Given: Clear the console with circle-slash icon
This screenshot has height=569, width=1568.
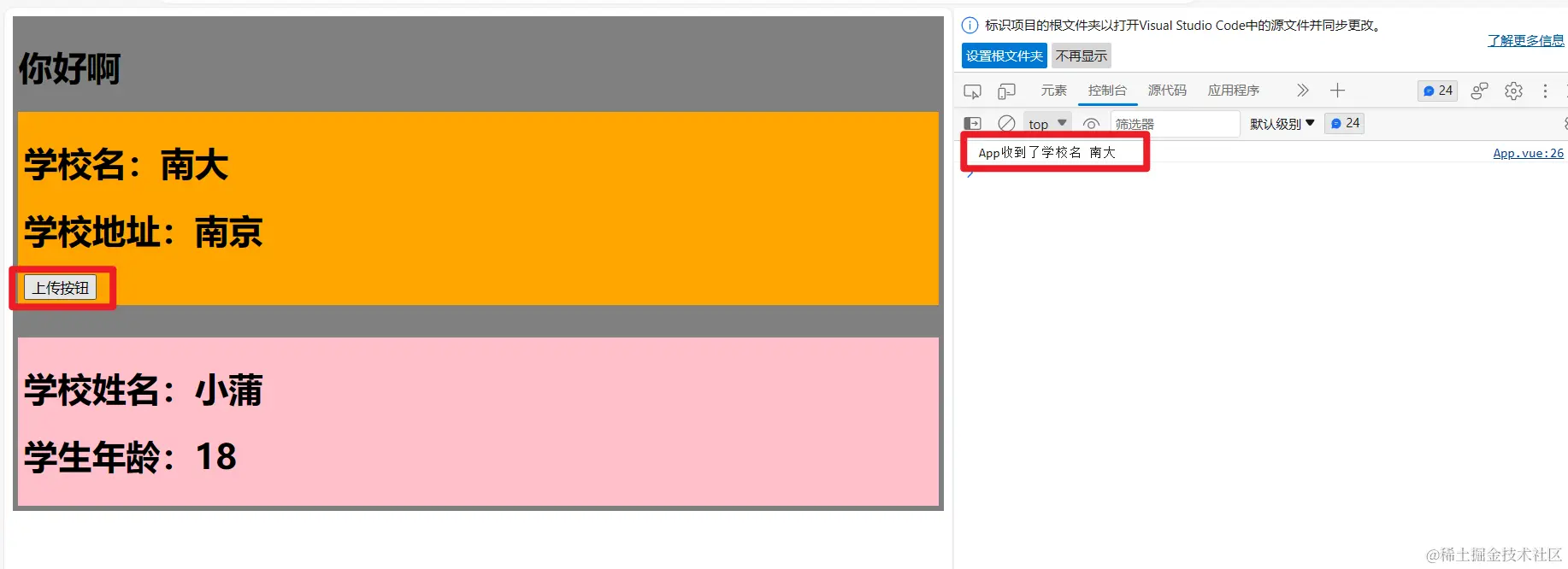Looking at the screenshot, I should click(x=1006, y=124).
